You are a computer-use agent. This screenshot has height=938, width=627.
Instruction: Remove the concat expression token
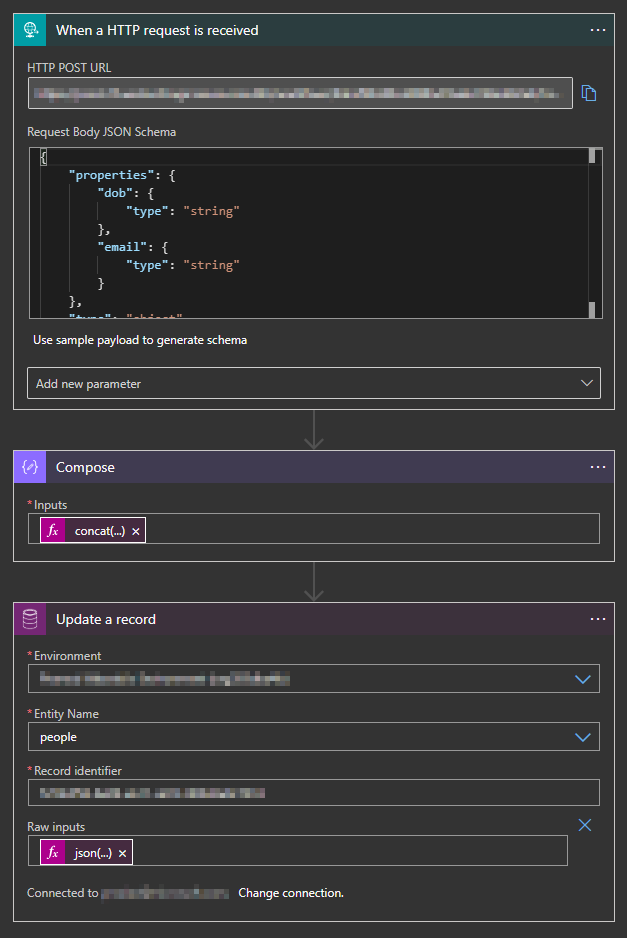coord(136,530)
